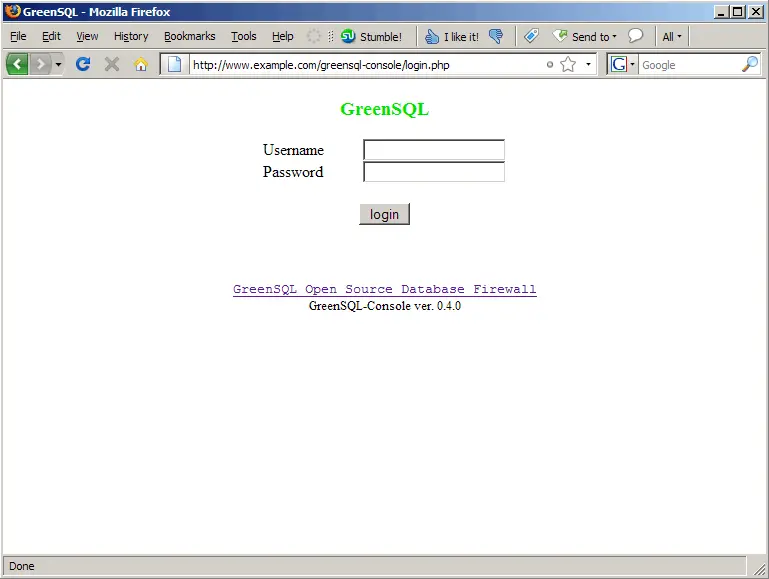Screen dimensions: 769x579
Task: Open the Bookmarks menu
Action: coord(189,36)
